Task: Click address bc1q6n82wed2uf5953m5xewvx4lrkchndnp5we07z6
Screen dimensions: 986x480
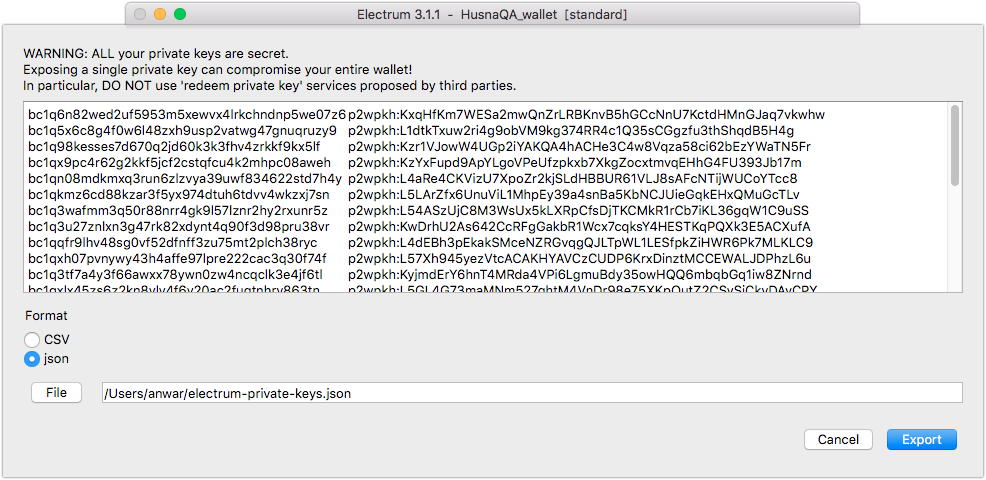Action: 187,114
